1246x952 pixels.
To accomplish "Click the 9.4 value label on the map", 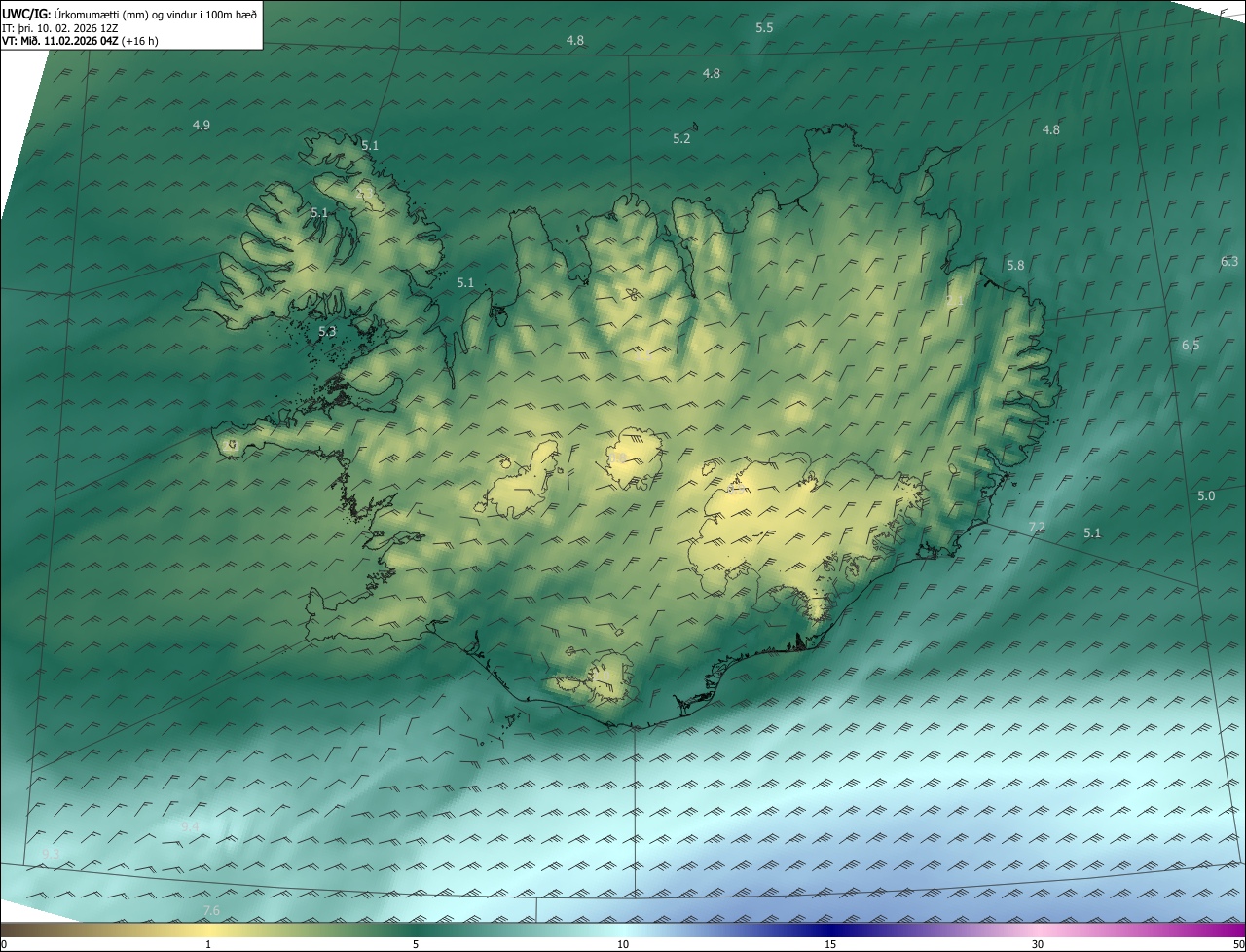I will [190, 826].
